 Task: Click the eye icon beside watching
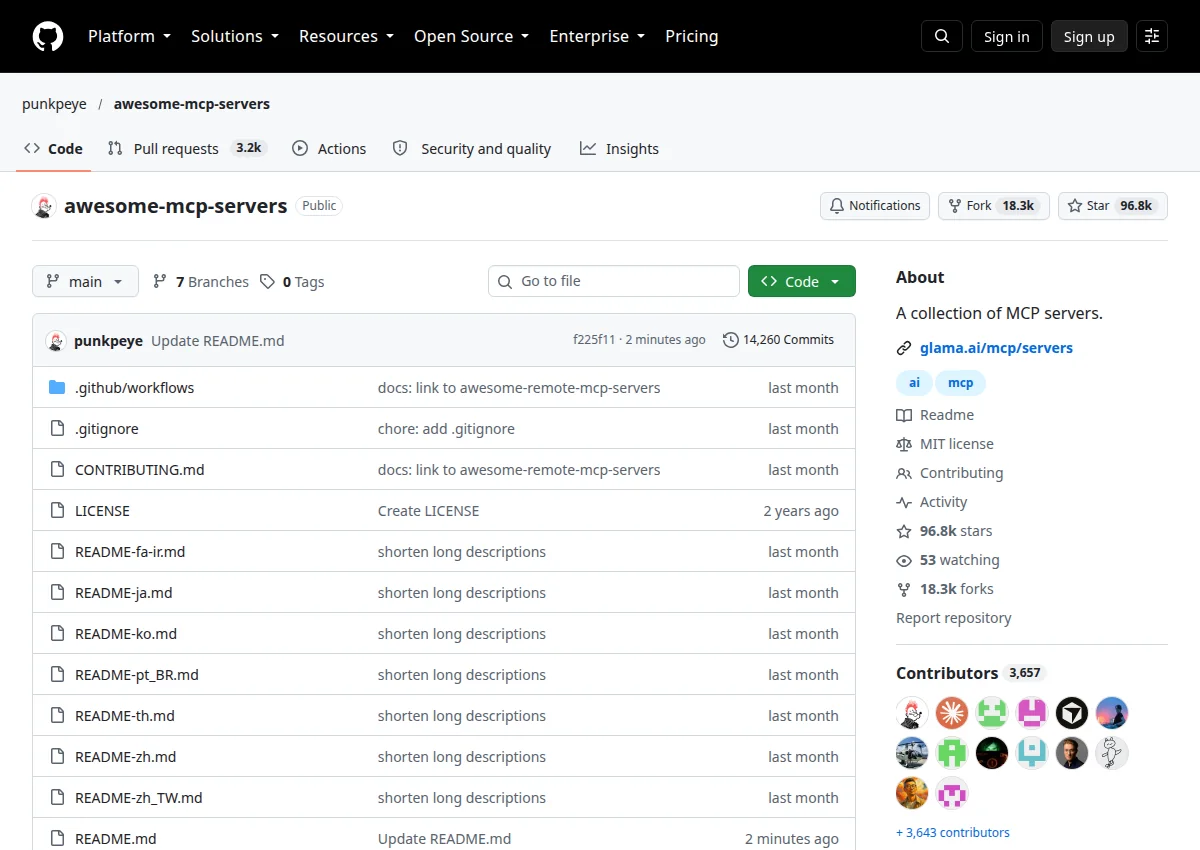point(904,560)
